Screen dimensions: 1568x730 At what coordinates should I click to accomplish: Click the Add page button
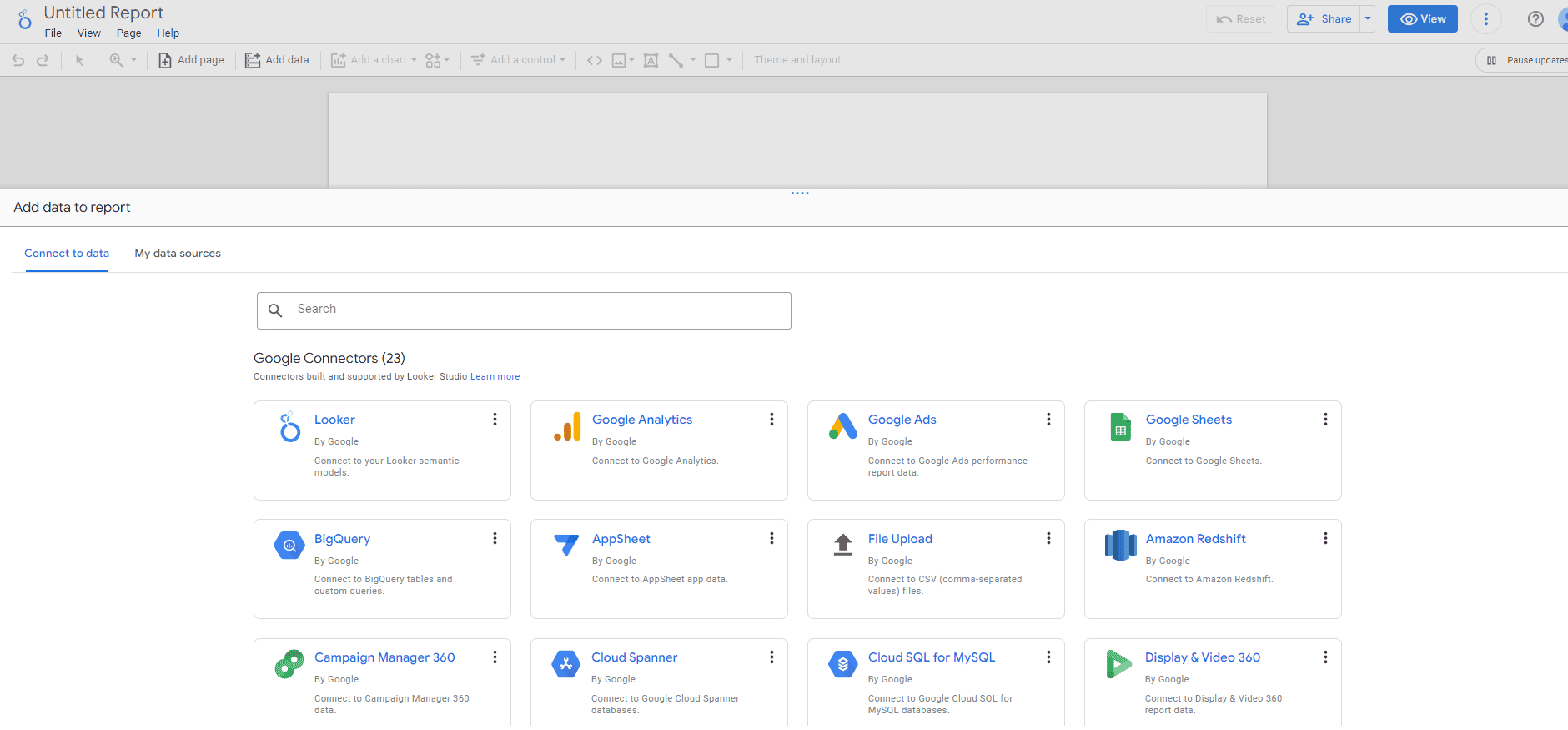pyautogui.click(x=192, y=60)
